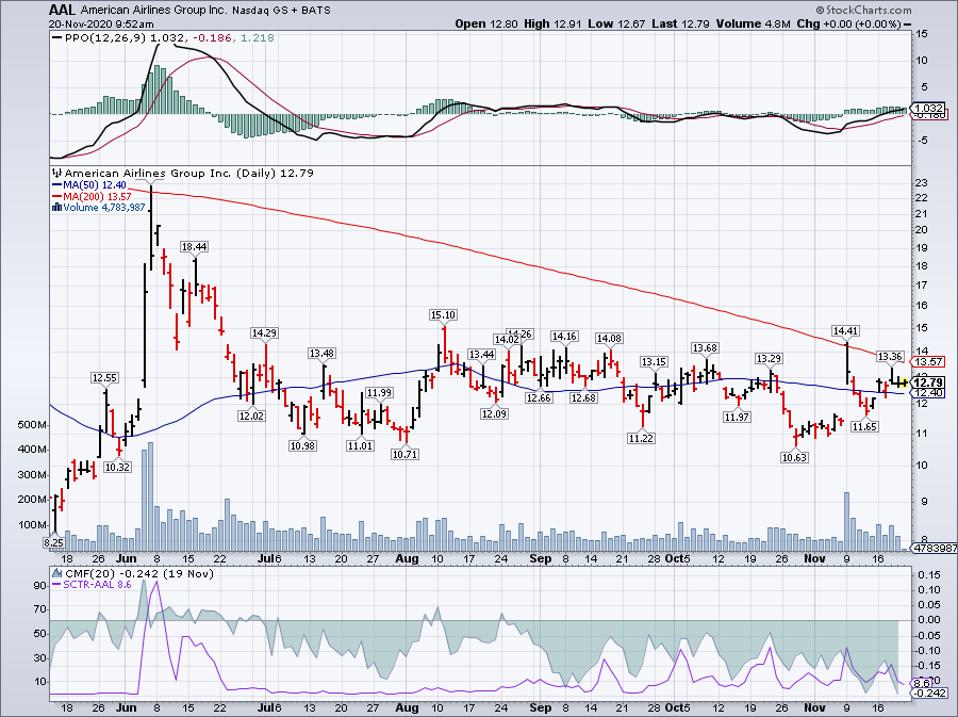The image size is (958, 717).
Task: Click the MA(200) 13.57 legend entry
Action: tap(97, 196)
